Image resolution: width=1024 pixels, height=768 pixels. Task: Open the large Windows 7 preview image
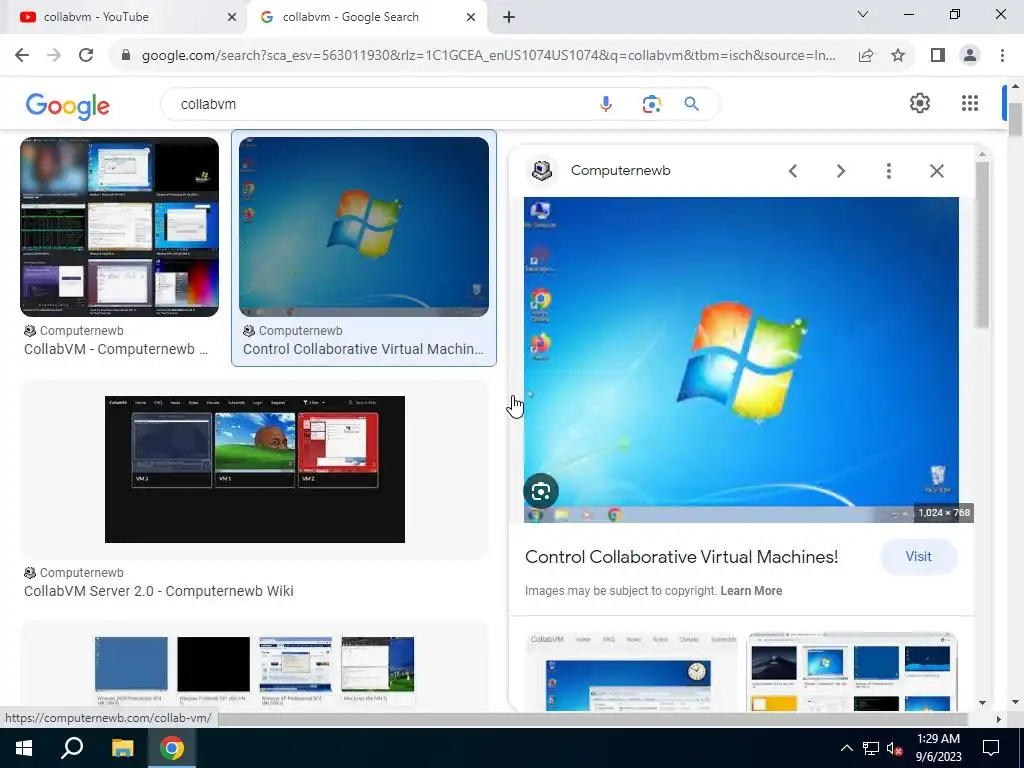[741, 359]
